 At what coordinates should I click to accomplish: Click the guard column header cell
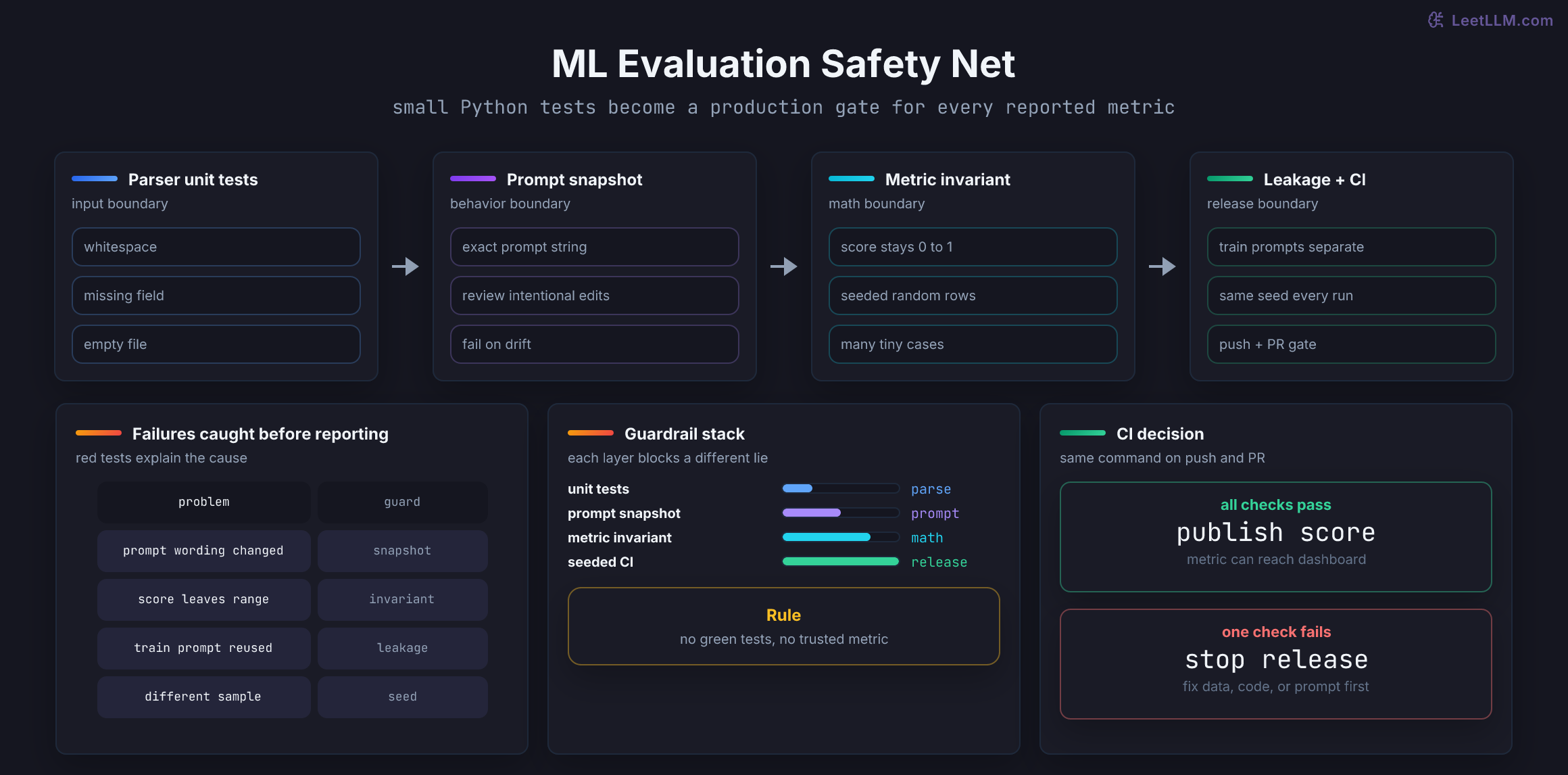[x=402, y=502]
